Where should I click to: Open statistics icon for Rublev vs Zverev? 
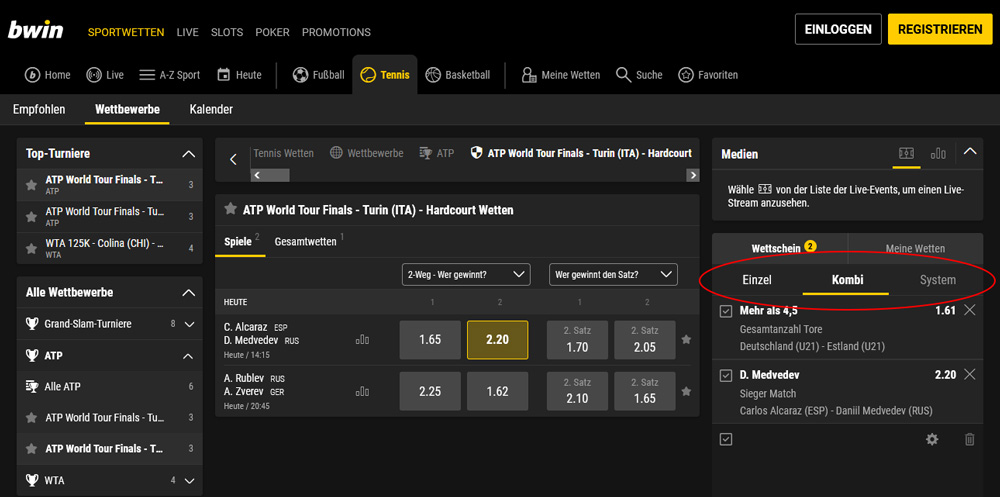coord(362,391)
